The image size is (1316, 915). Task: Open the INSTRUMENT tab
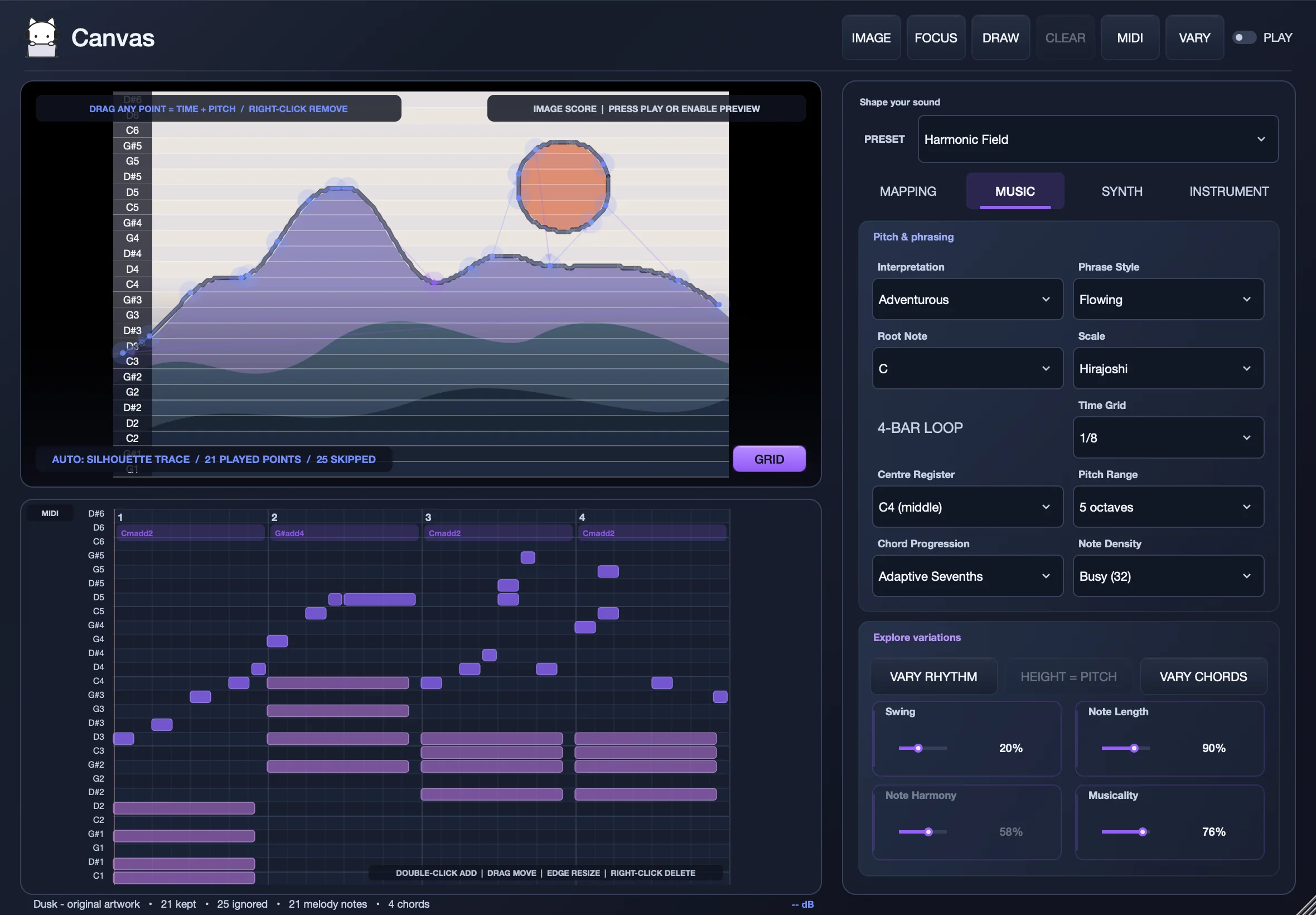tap(1228, 191)
